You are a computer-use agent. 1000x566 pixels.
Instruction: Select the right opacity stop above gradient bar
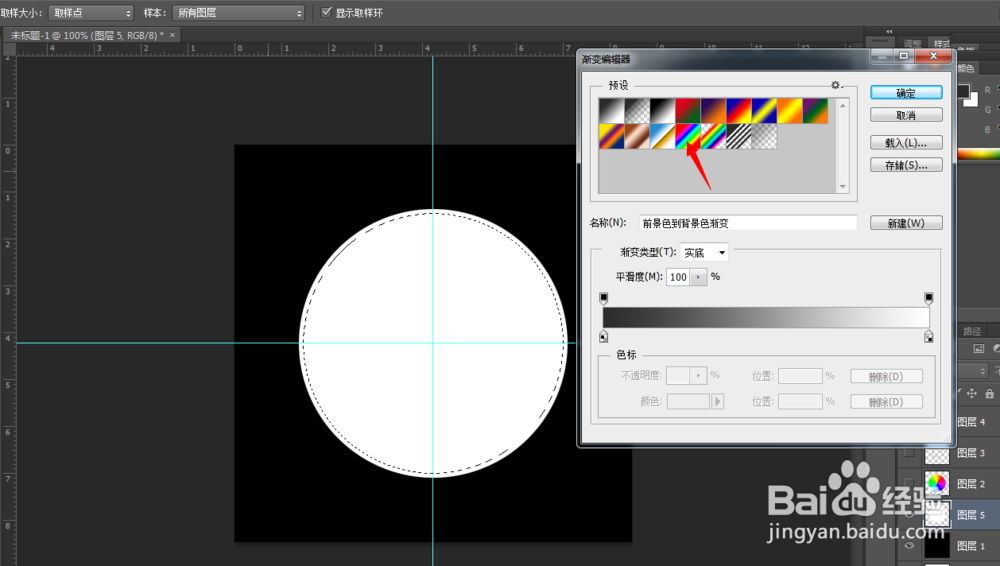pyautogui.click(x=929, y=298)
